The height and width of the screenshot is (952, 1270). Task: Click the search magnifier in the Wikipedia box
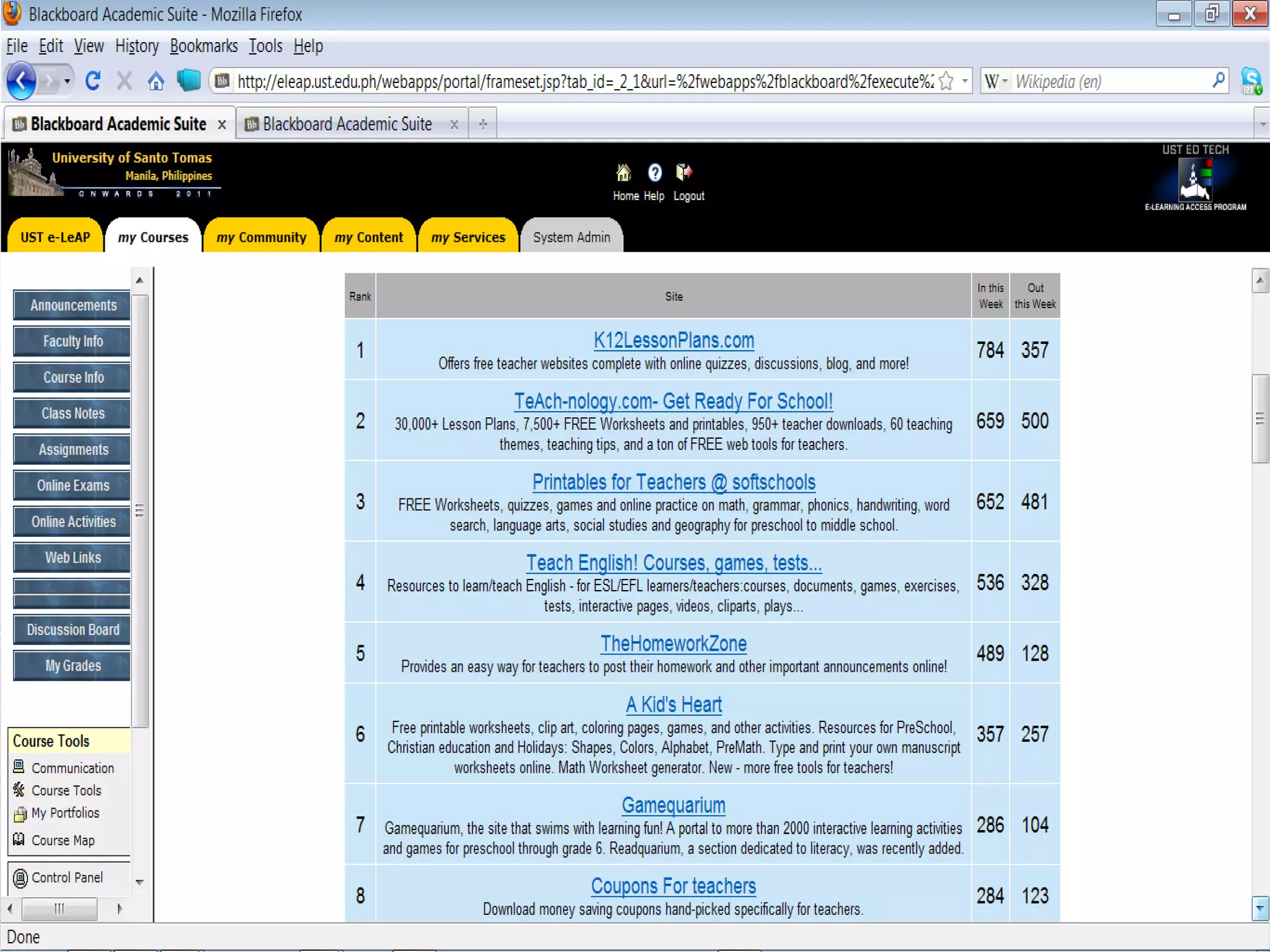pyautogui.click(x=1218, y=81)
